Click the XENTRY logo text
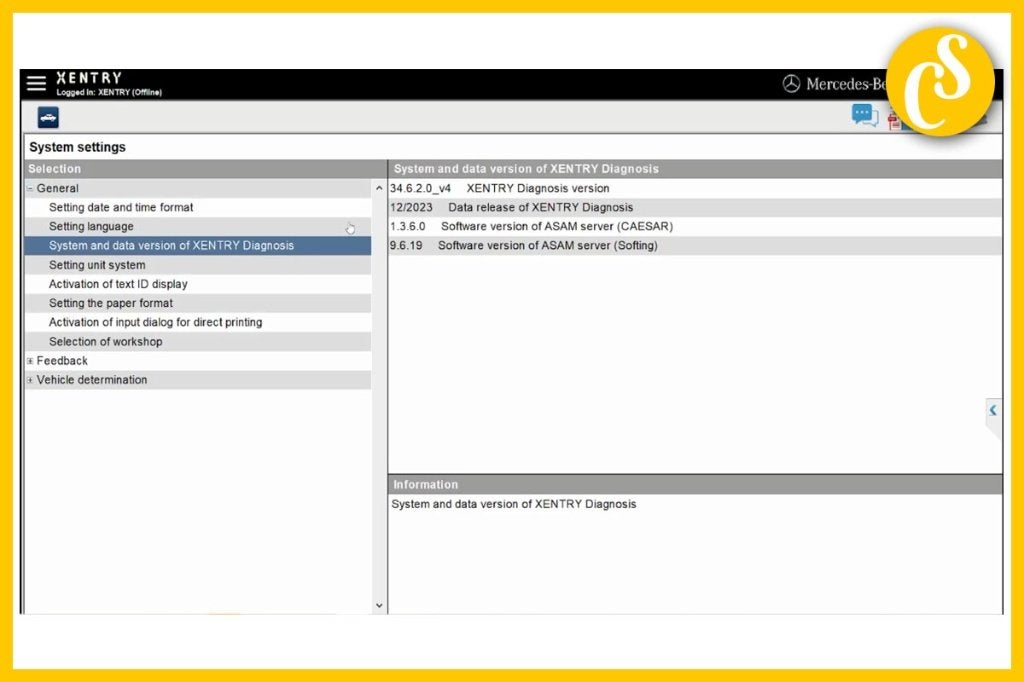Screen dimensions: 1024x682 89,78
